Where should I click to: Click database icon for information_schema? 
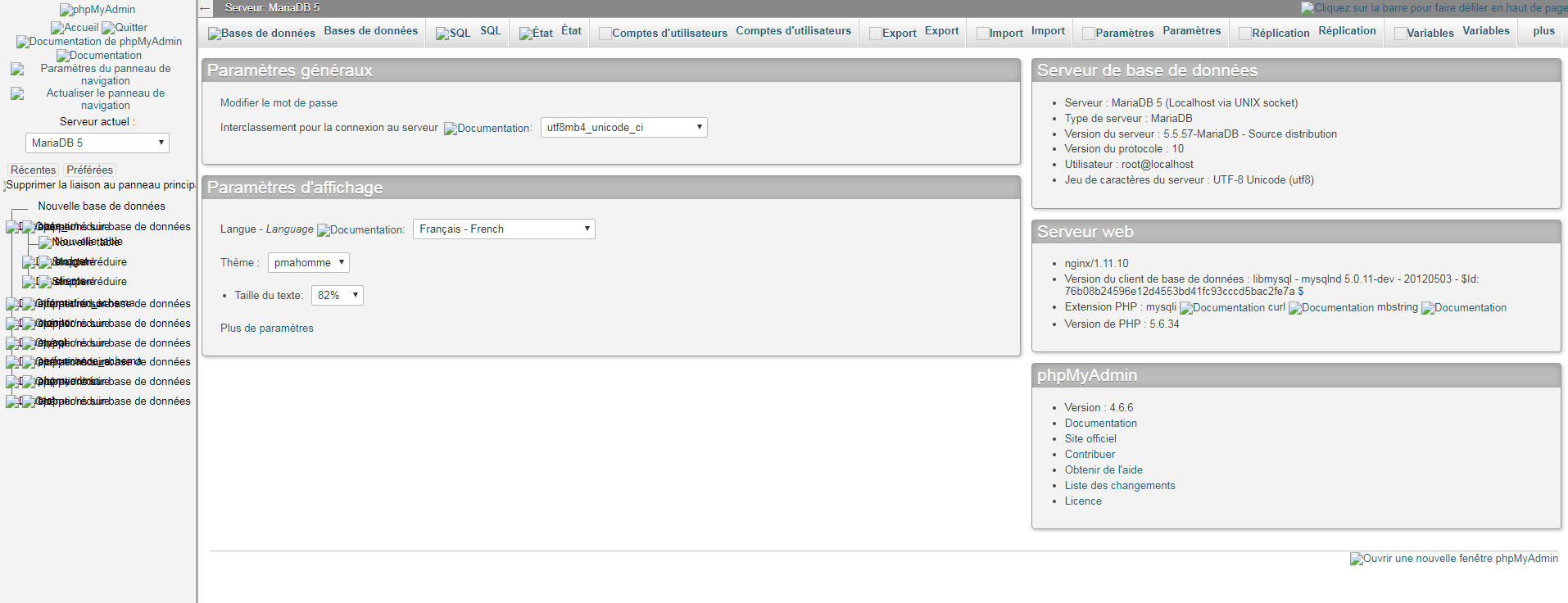tap(28, 304)
